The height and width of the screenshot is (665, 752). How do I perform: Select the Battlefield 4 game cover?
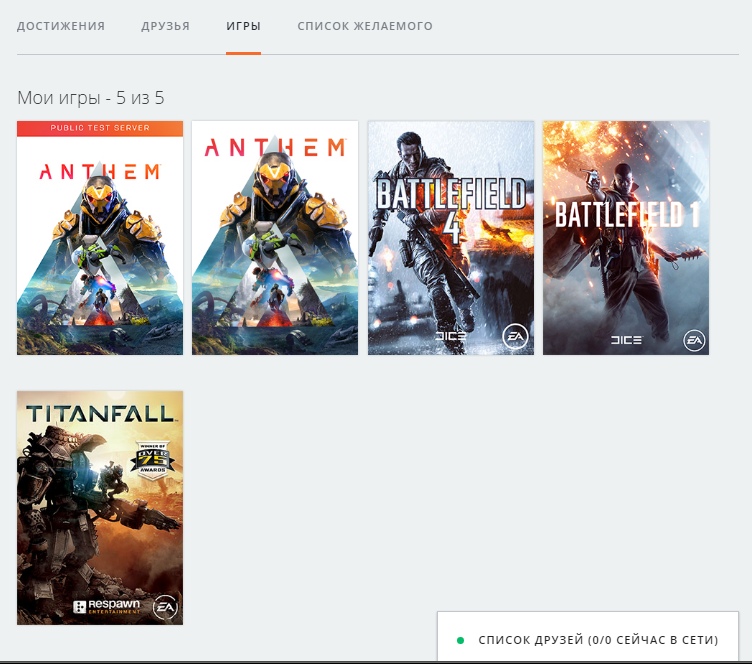pos(451,238)
